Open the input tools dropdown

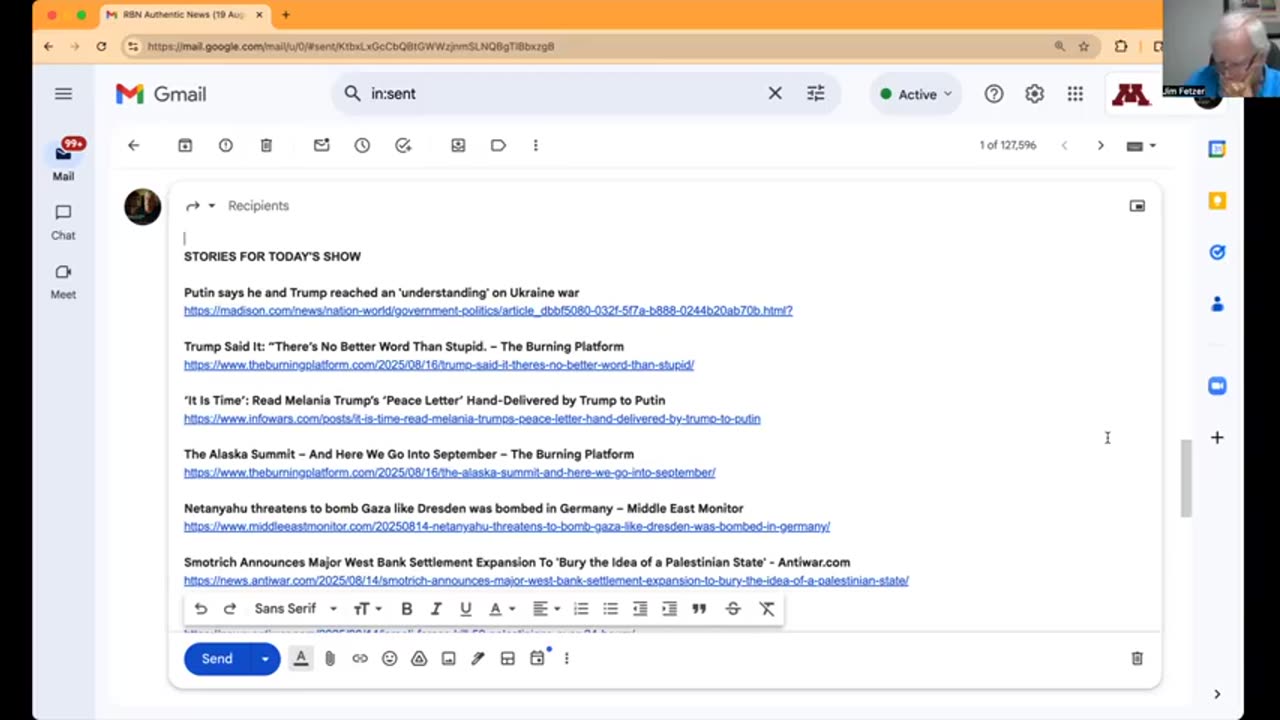[1141, 145]
